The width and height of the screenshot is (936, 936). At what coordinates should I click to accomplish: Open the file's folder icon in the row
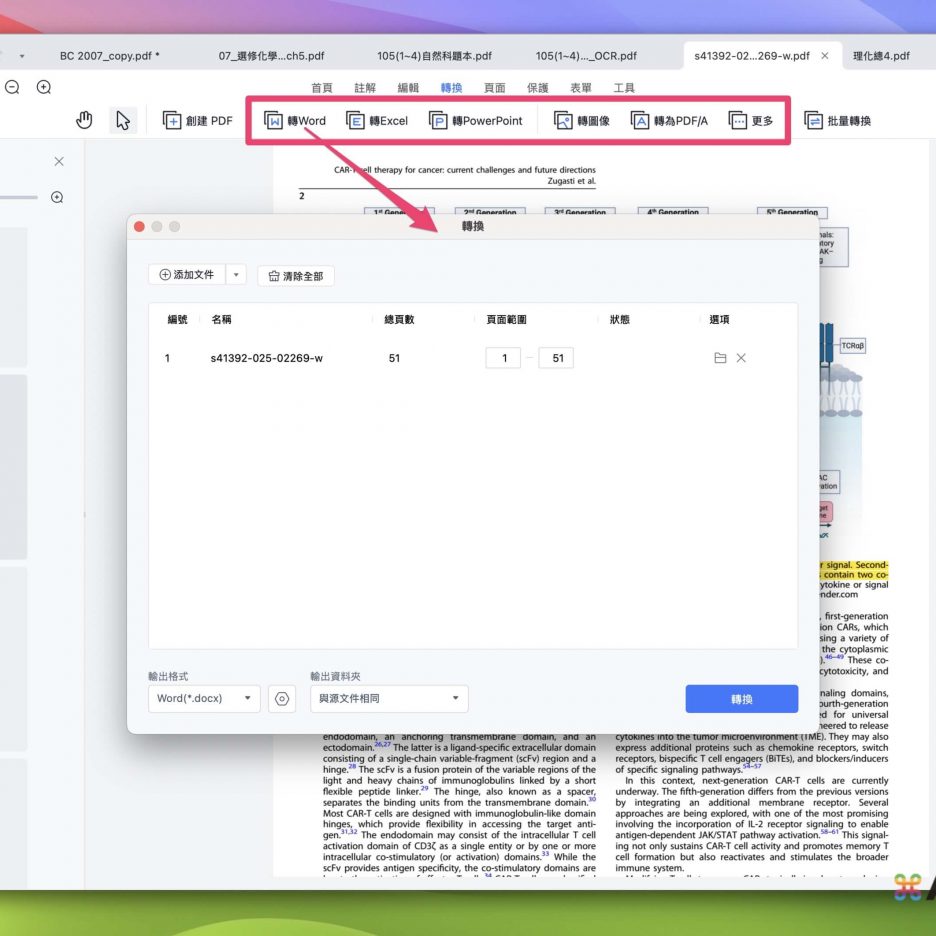[x=720, y=358]
